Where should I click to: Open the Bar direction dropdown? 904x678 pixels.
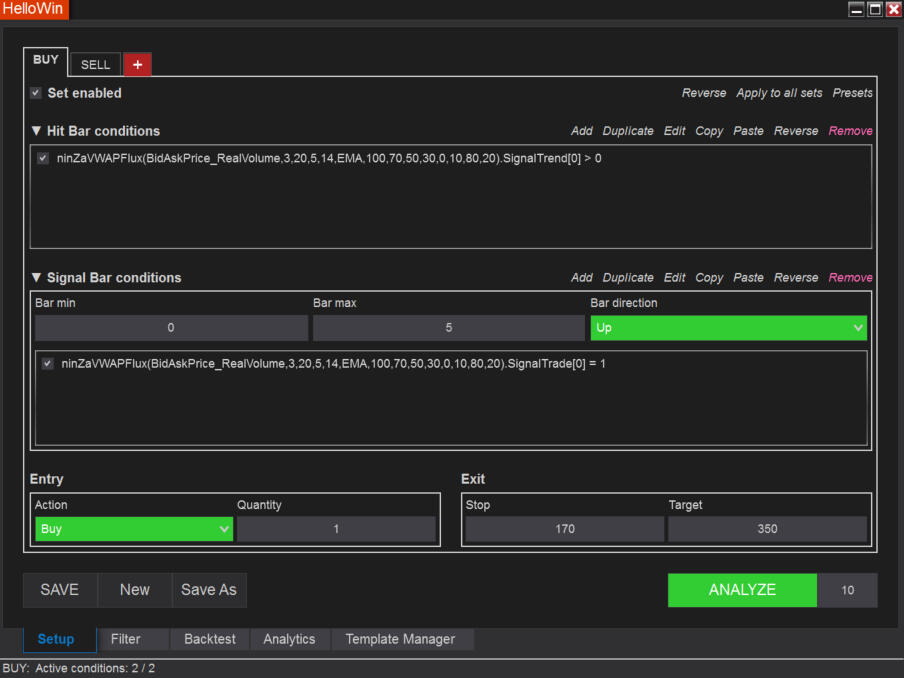[x=728, y=328]
